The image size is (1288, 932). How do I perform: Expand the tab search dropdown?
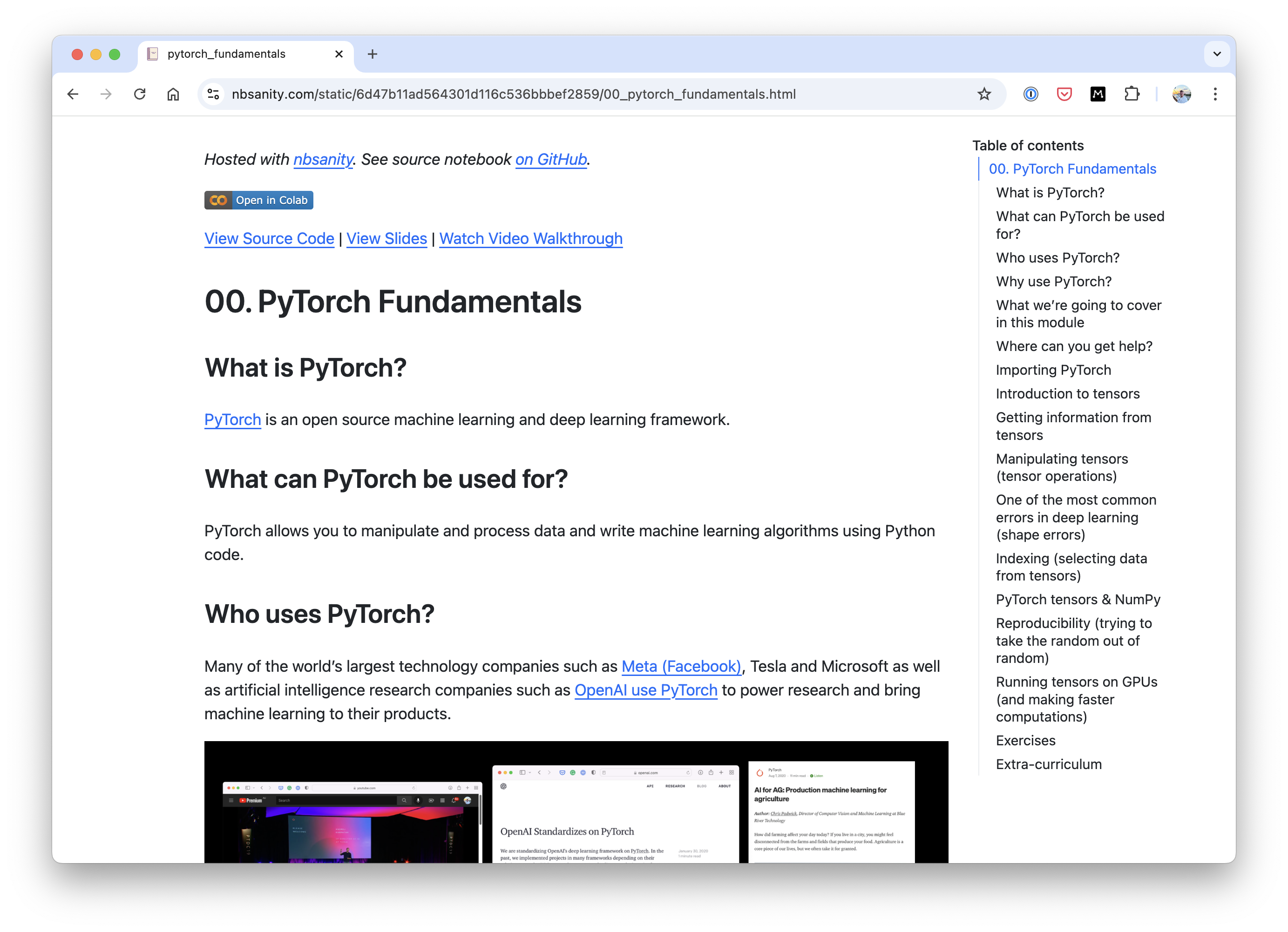pos(1217,54)
